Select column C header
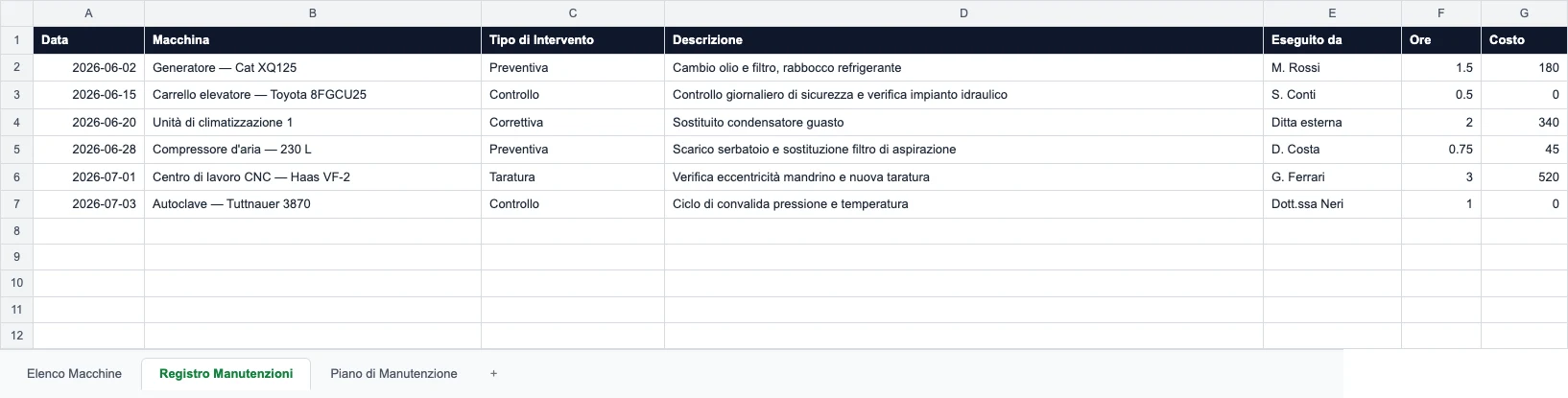The height and width of the screenshot is (398, 1568). pos(573,13)
